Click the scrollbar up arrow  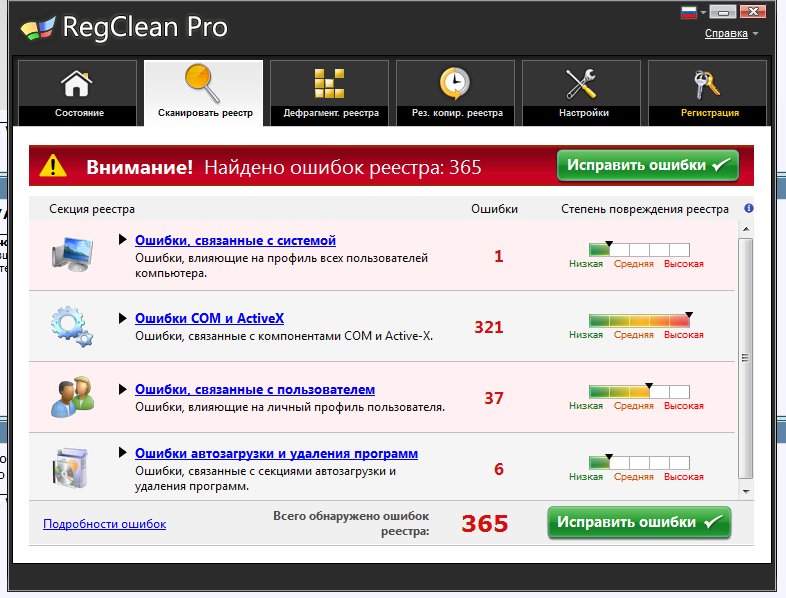[746, 229]
